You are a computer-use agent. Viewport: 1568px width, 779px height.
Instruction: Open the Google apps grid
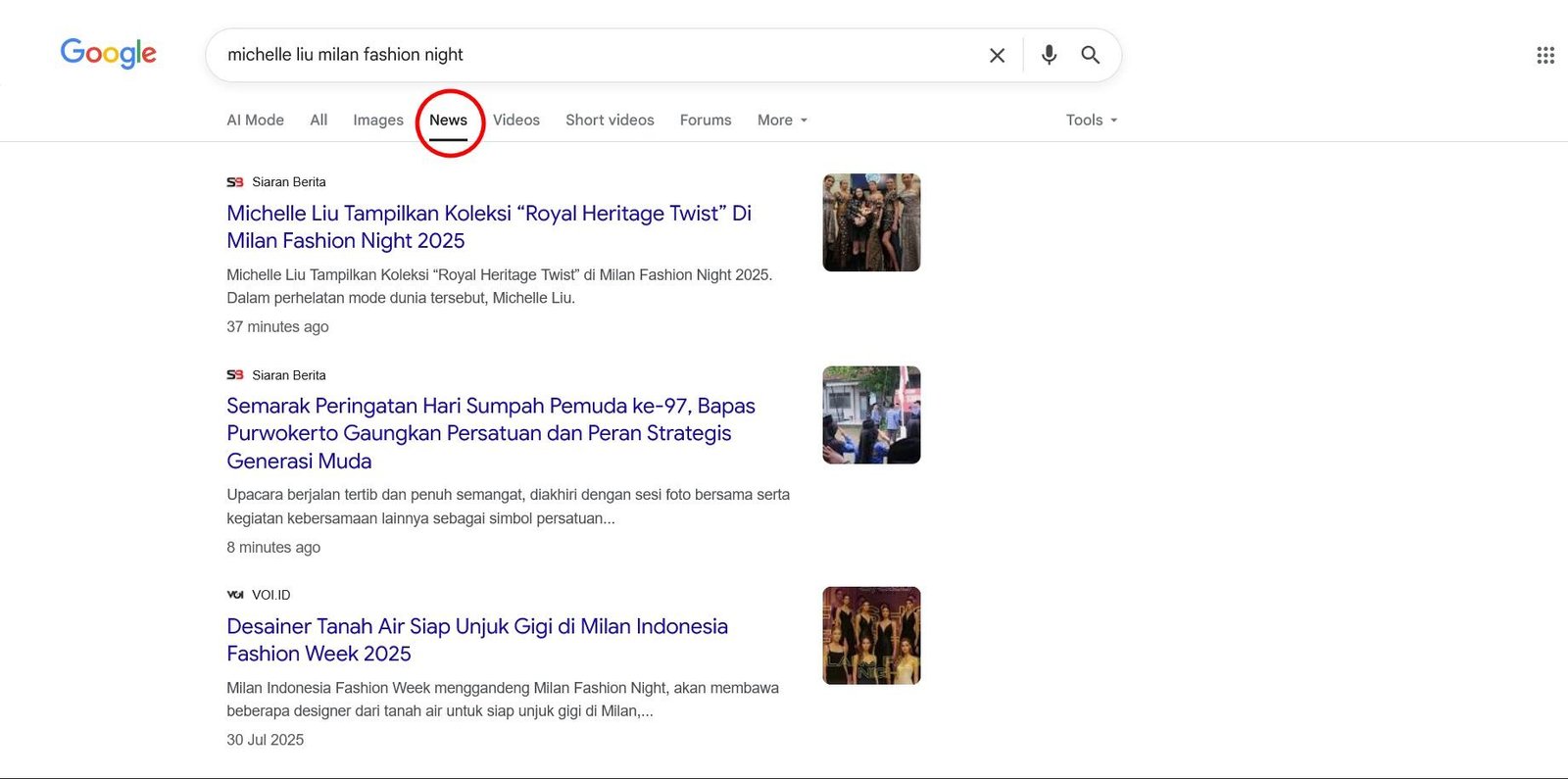[x=1544, y=55]
